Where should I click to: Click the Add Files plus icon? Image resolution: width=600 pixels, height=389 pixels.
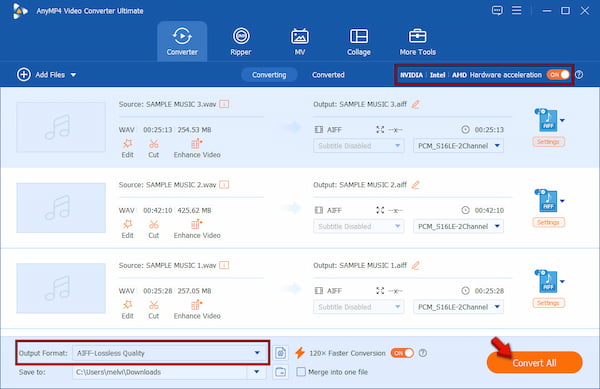(x=24, y=75)
